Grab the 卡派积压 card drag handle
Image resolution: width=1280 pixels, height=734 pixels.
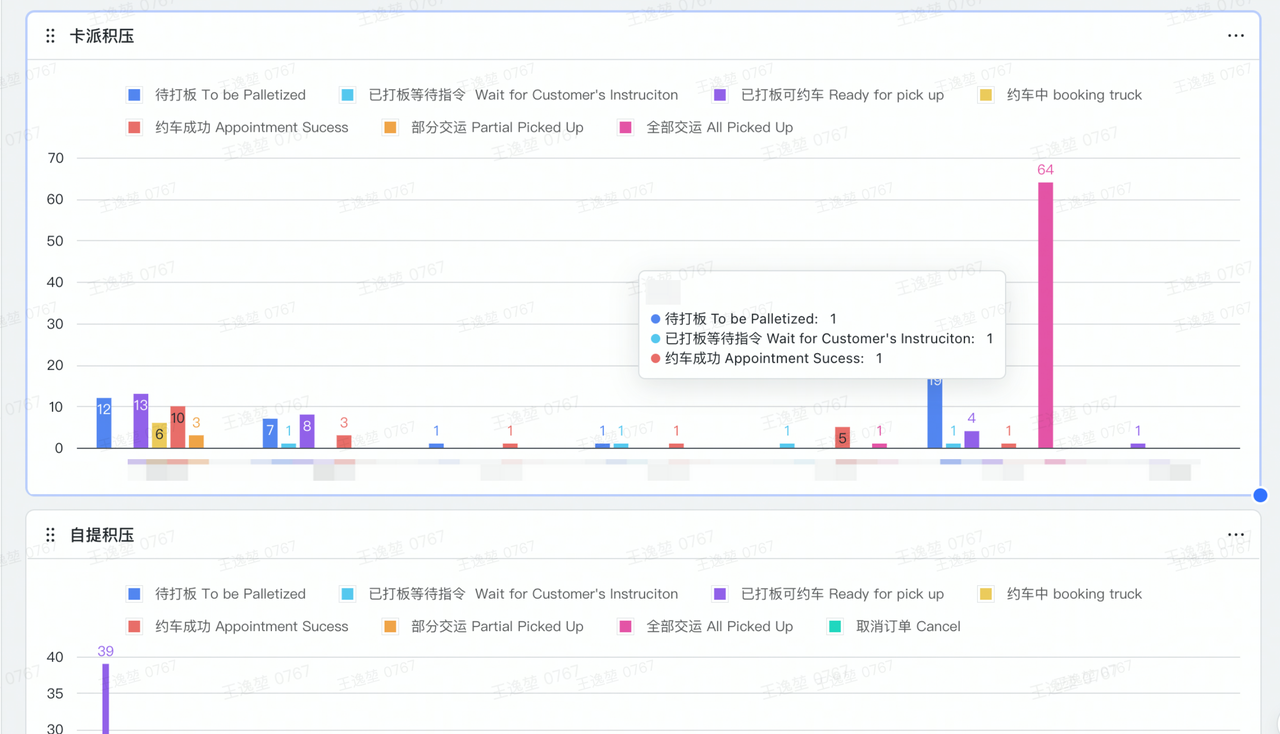click(x=50, y=36)
